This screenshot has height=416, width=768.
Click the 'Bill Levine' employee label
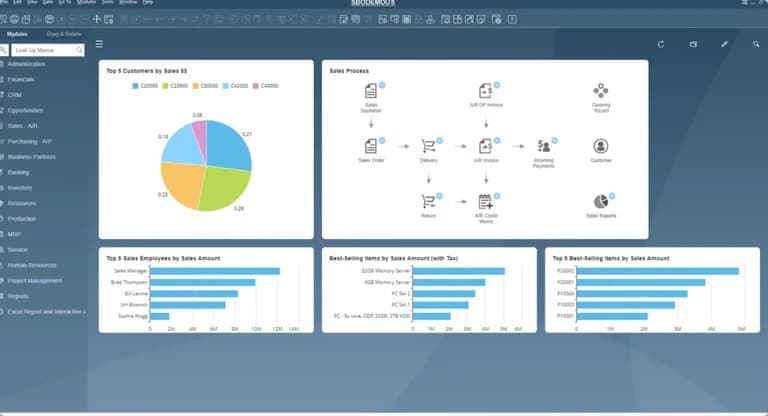click(136, 294)
